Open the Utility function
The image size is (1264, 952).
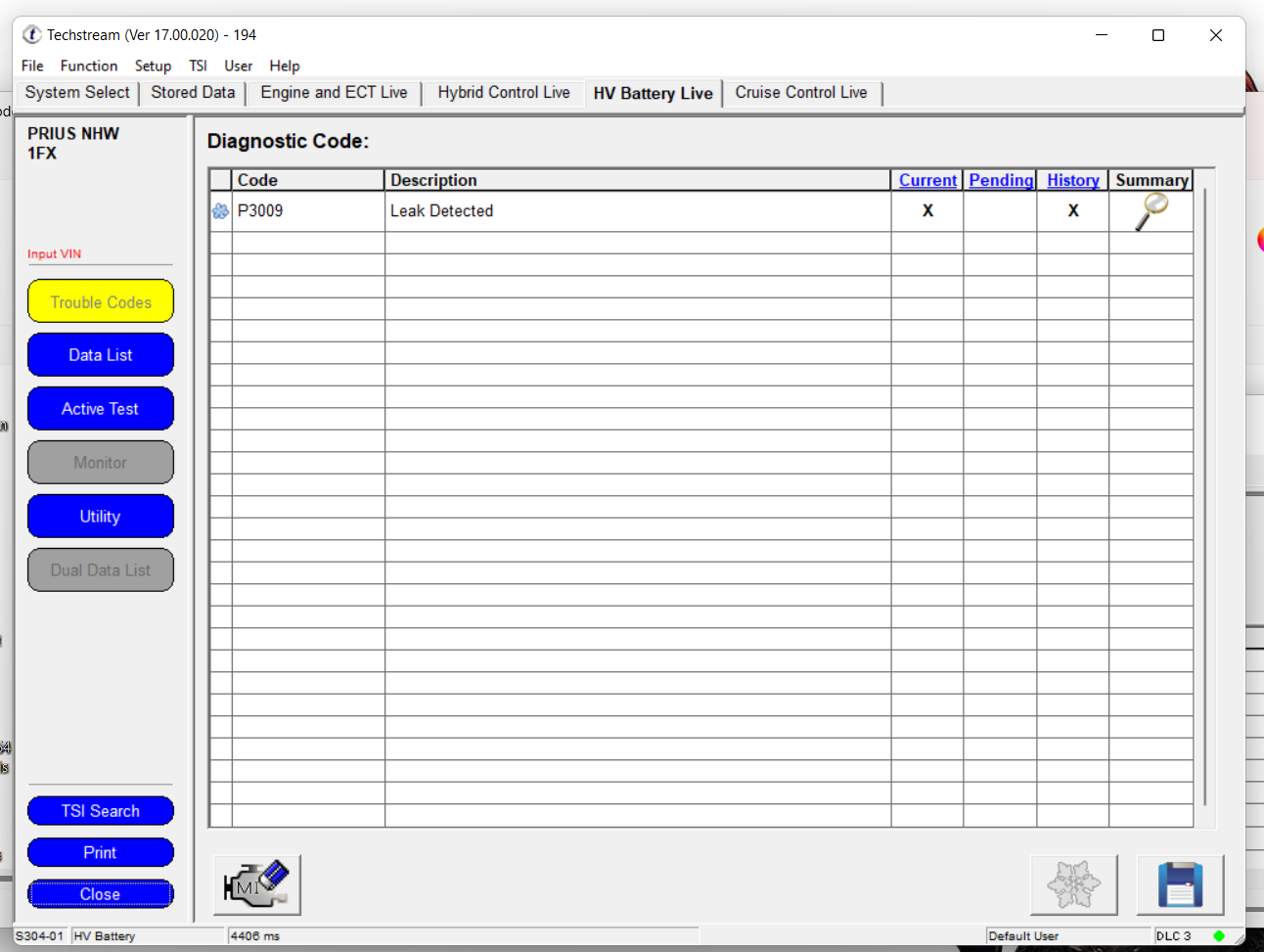click(x=101, y=517)
